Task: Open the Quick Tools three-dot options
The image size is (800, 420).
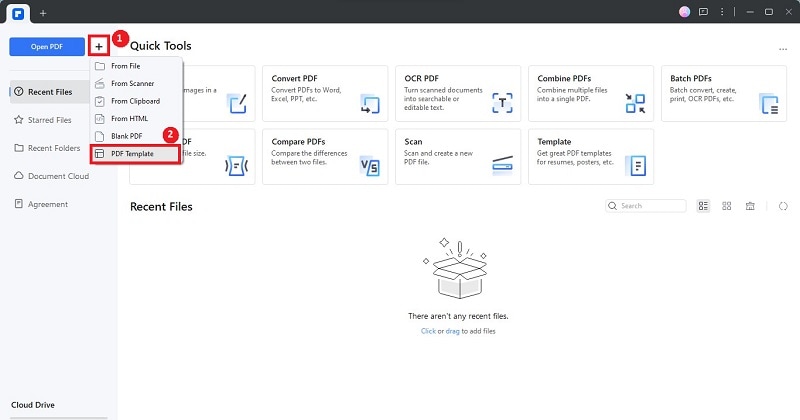Action: click(x=783, y=48)
